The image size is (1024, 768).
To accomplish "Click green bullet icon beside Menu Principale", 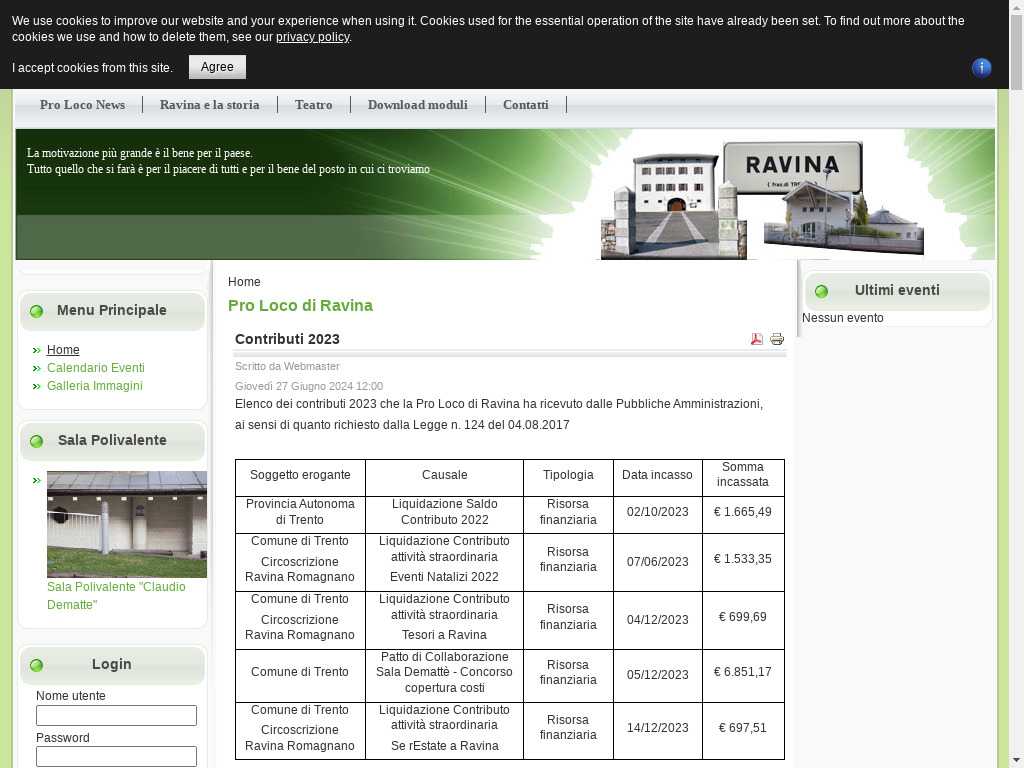I will tap(37, 311).
